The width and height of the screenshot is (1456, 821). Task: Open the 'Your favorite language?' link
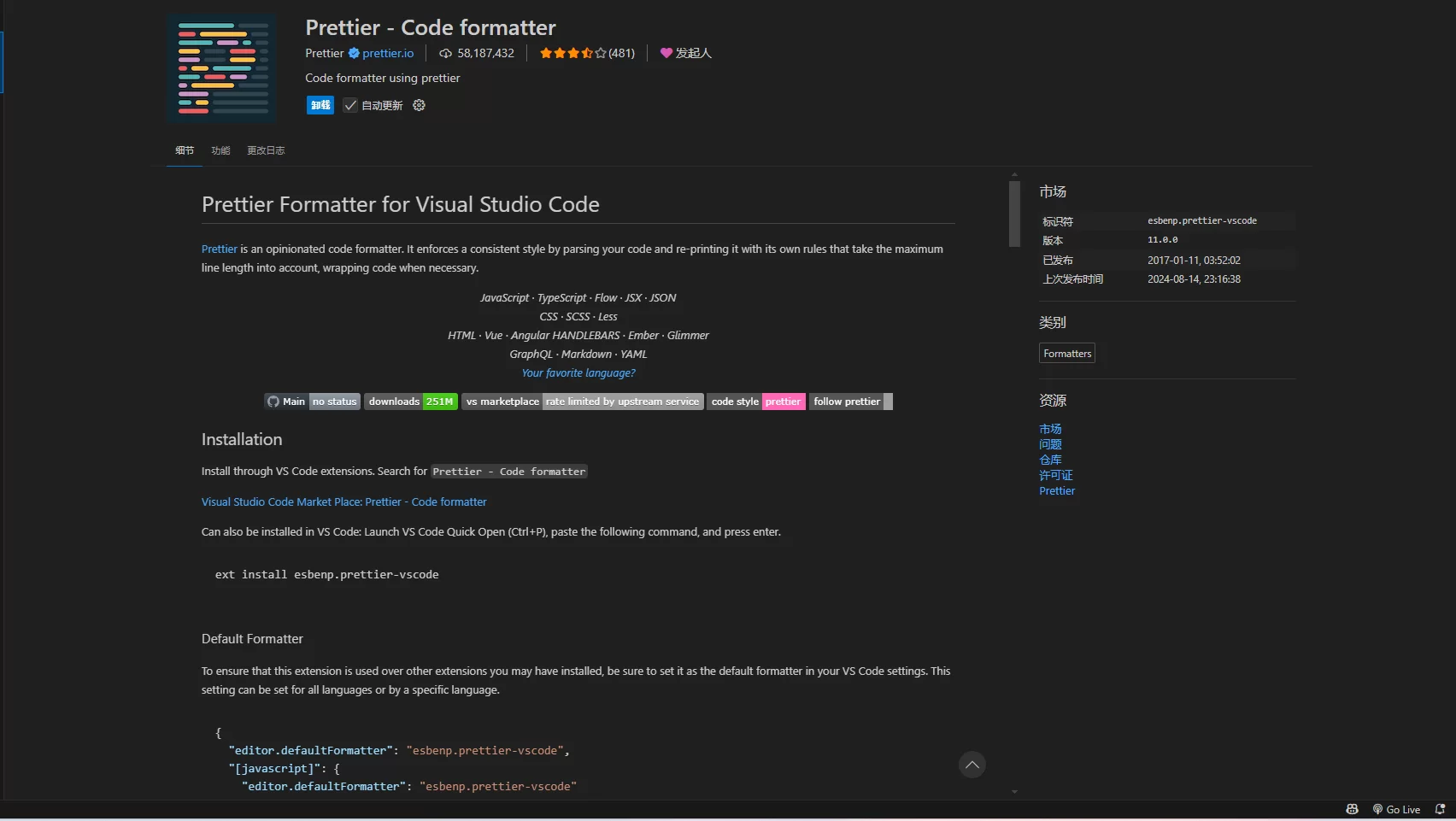[x=578, y=373]
